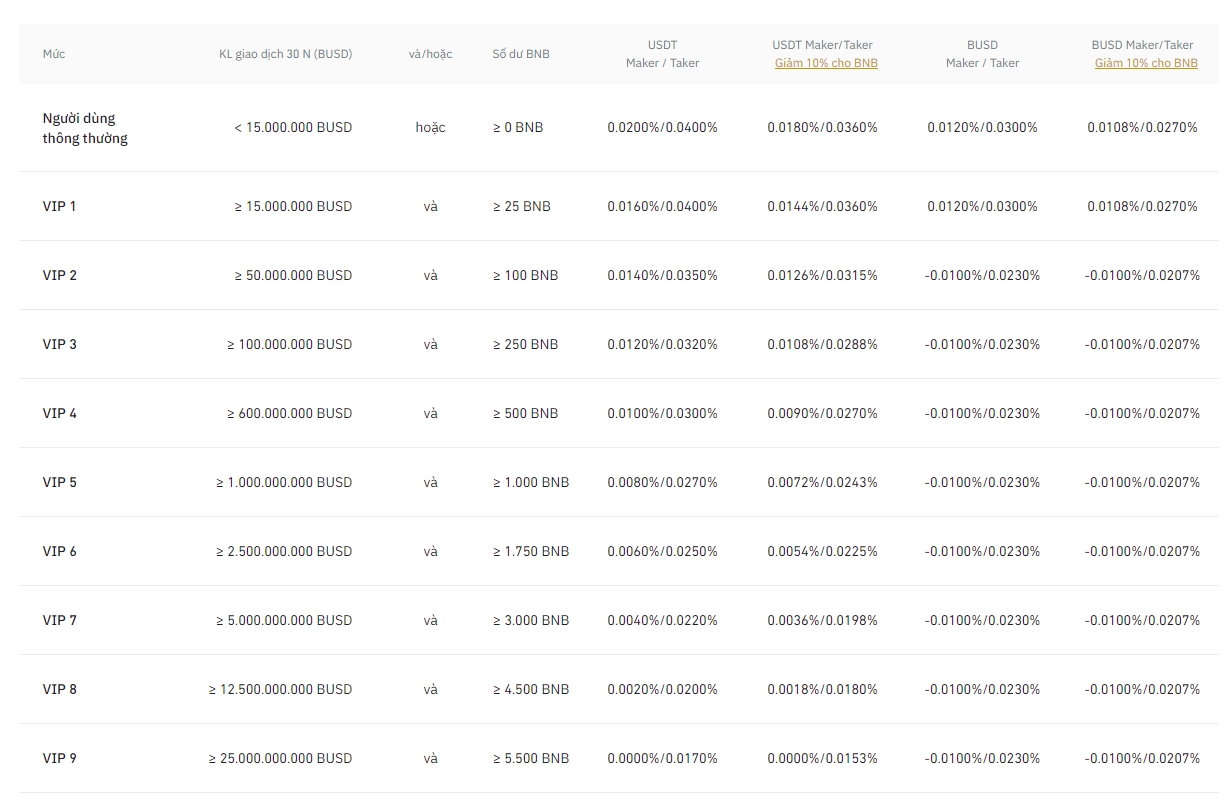Click the 'VIP 9' row label
This screenshot has height=800, width=1229.
coord(59,758)
